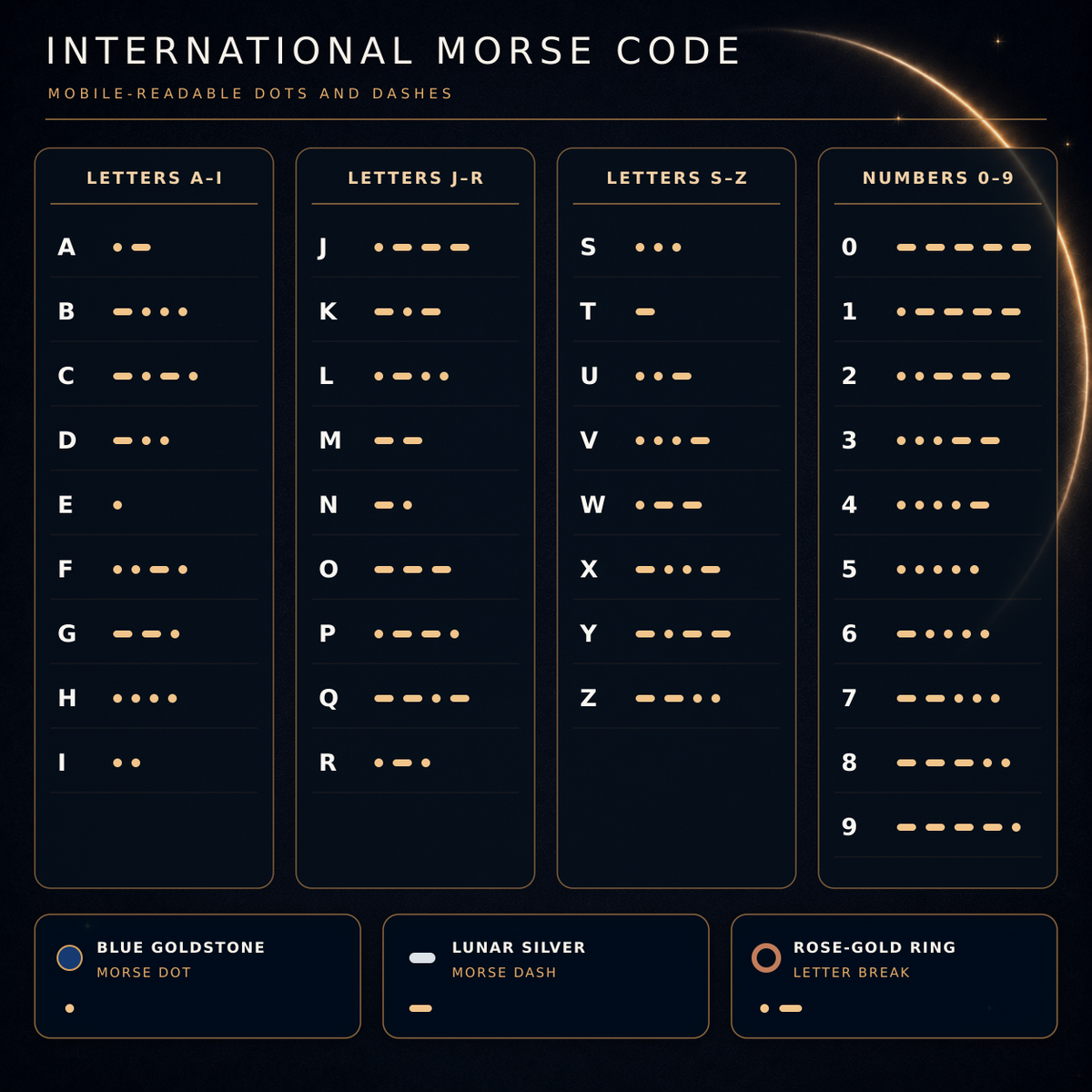Viewport: 1092px width, 1092px height.
Task: Select the Letters S-Z panel header
Action: pos(677,178)
